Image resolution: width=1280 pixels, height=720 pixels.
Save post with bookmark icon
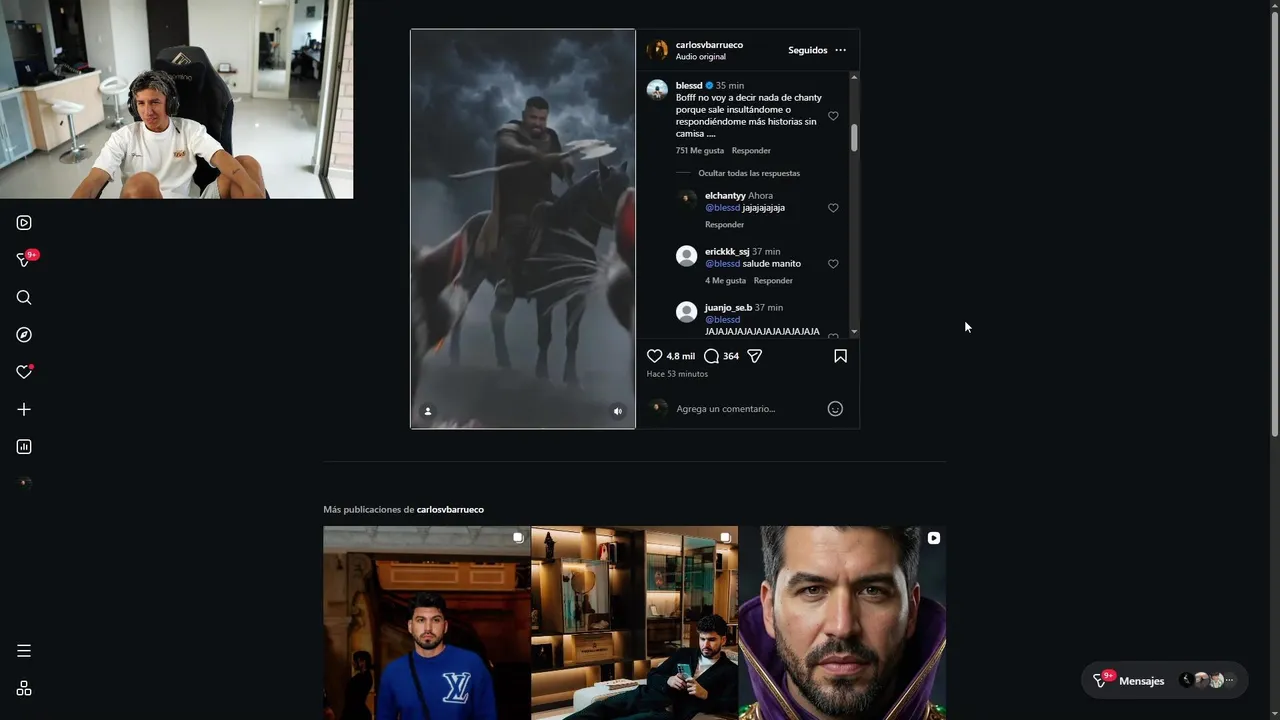(x=840, y=356)
